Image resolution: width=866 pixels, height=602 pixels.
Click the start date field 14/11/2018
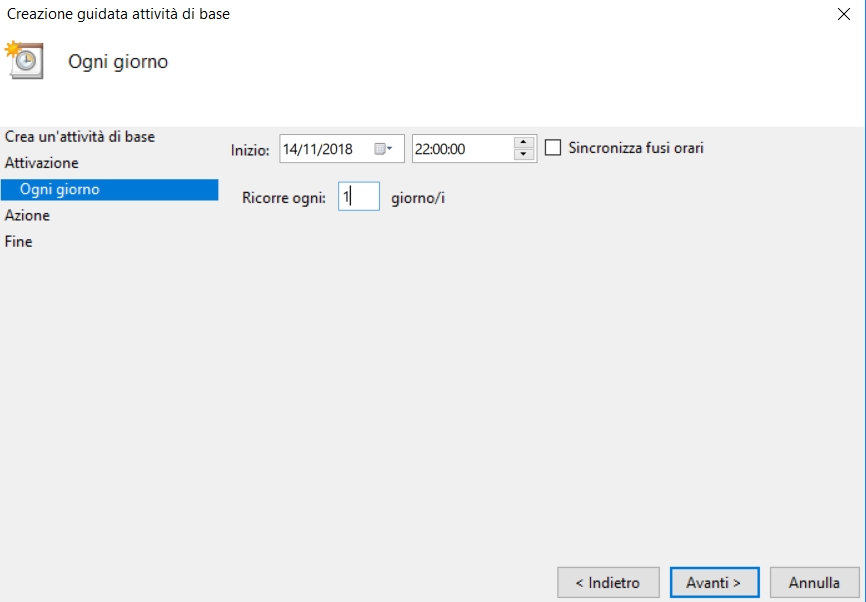click(341, 149)
